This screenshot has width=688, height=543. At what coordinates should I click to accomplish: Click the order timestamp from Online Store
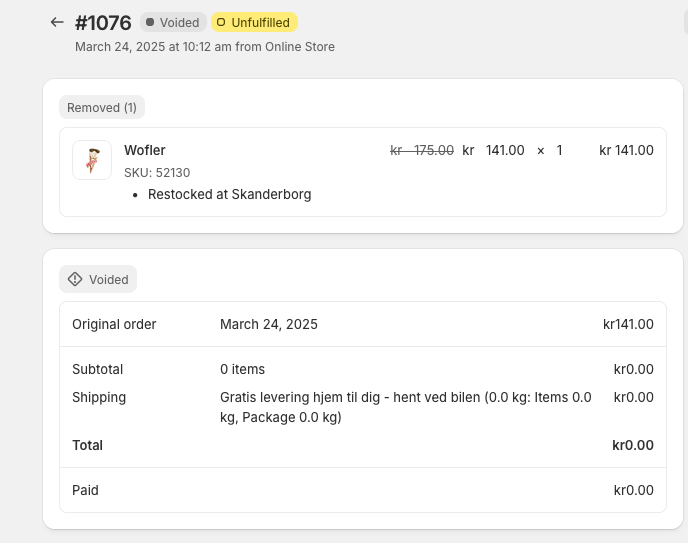[x=205, y=47]
